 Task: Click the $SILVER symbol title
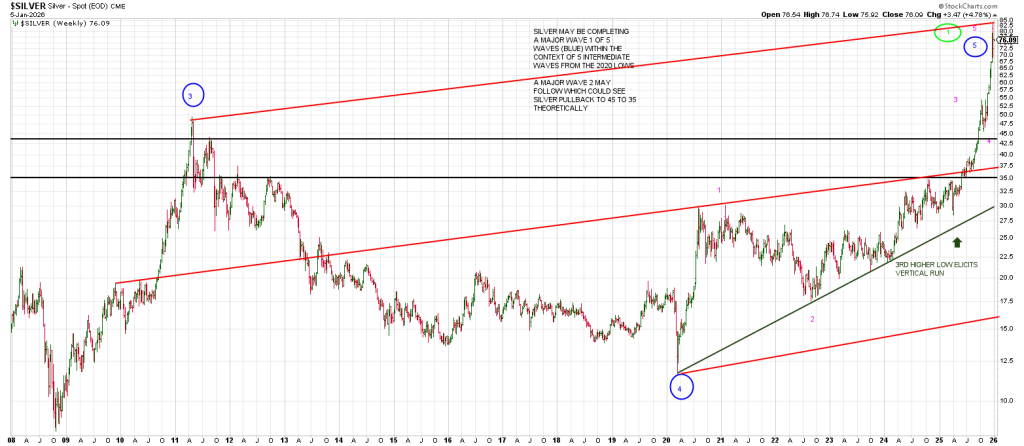point(25,6)
